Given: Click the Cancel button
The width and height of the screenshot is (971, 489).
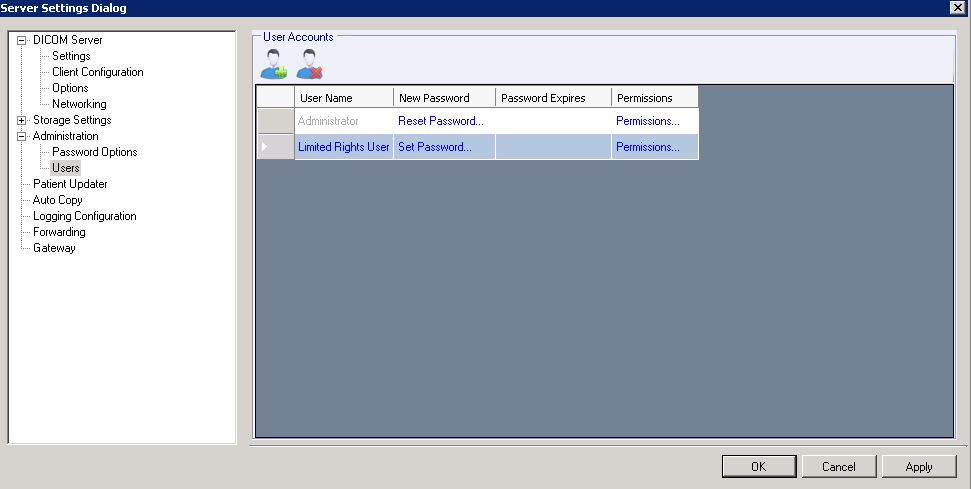Looking at the screenshot, I should pos(839,467).
